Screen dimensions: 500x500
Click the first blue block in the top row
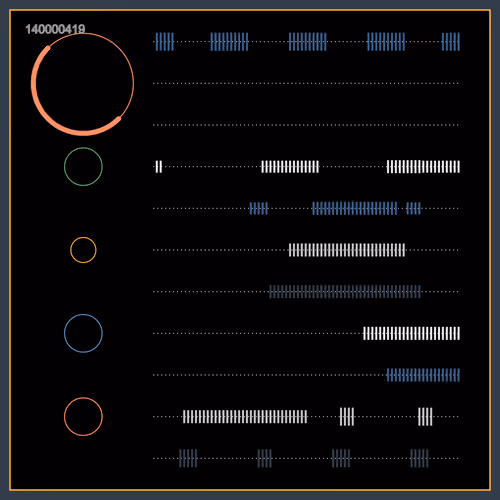click(x=165, y=42)
